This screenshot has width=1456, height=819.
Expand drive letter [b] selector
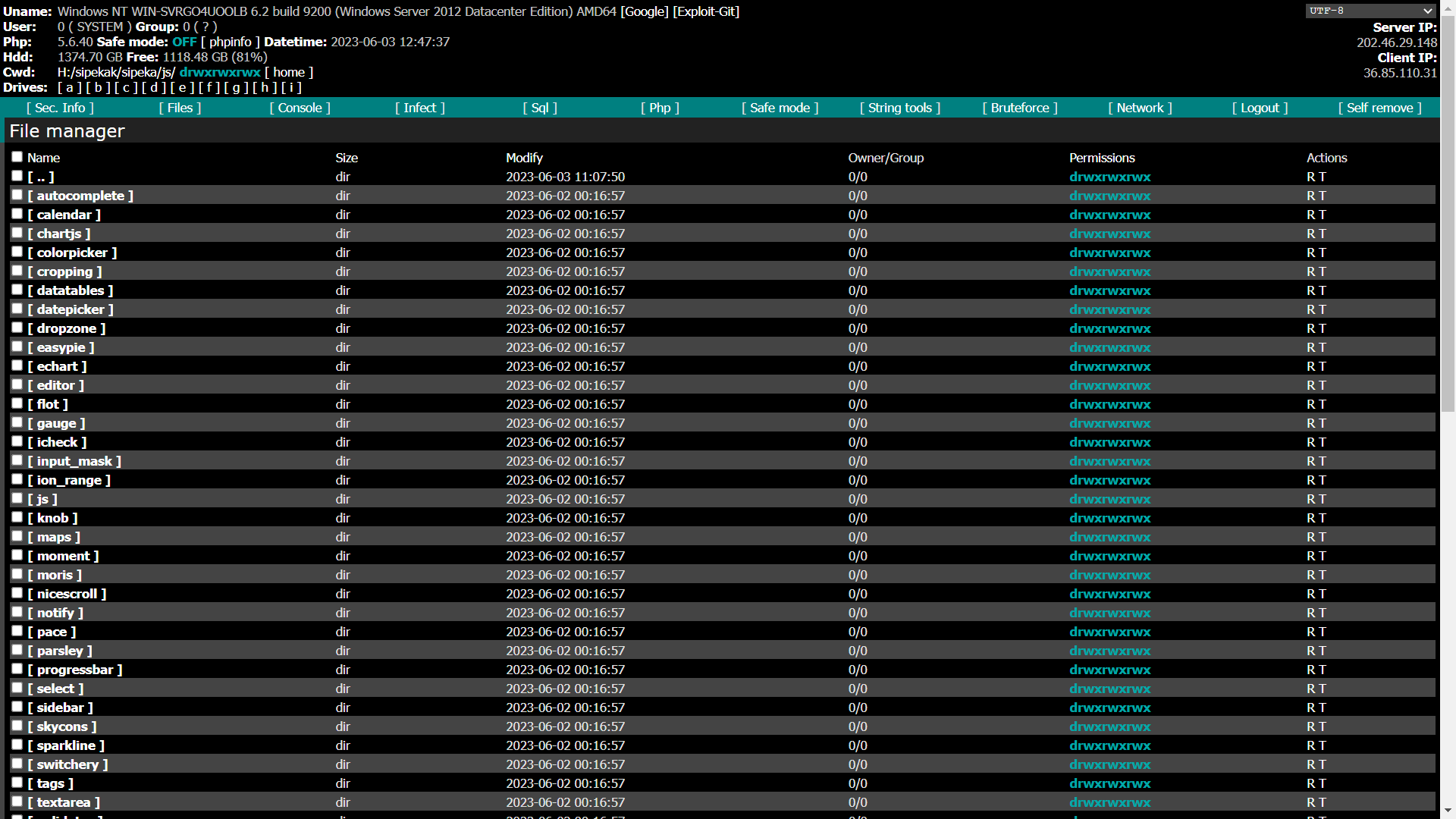[97, 88]
